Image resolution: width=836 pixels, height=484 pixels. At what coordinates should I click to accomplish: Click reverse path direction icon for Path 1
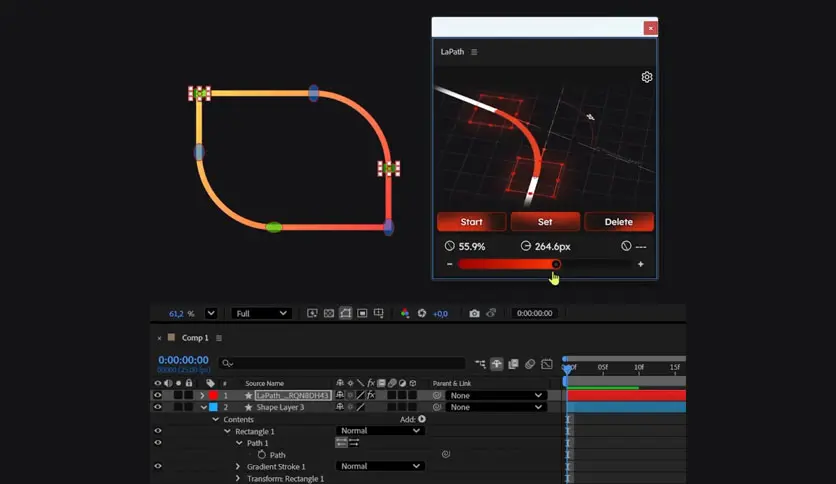353,442
